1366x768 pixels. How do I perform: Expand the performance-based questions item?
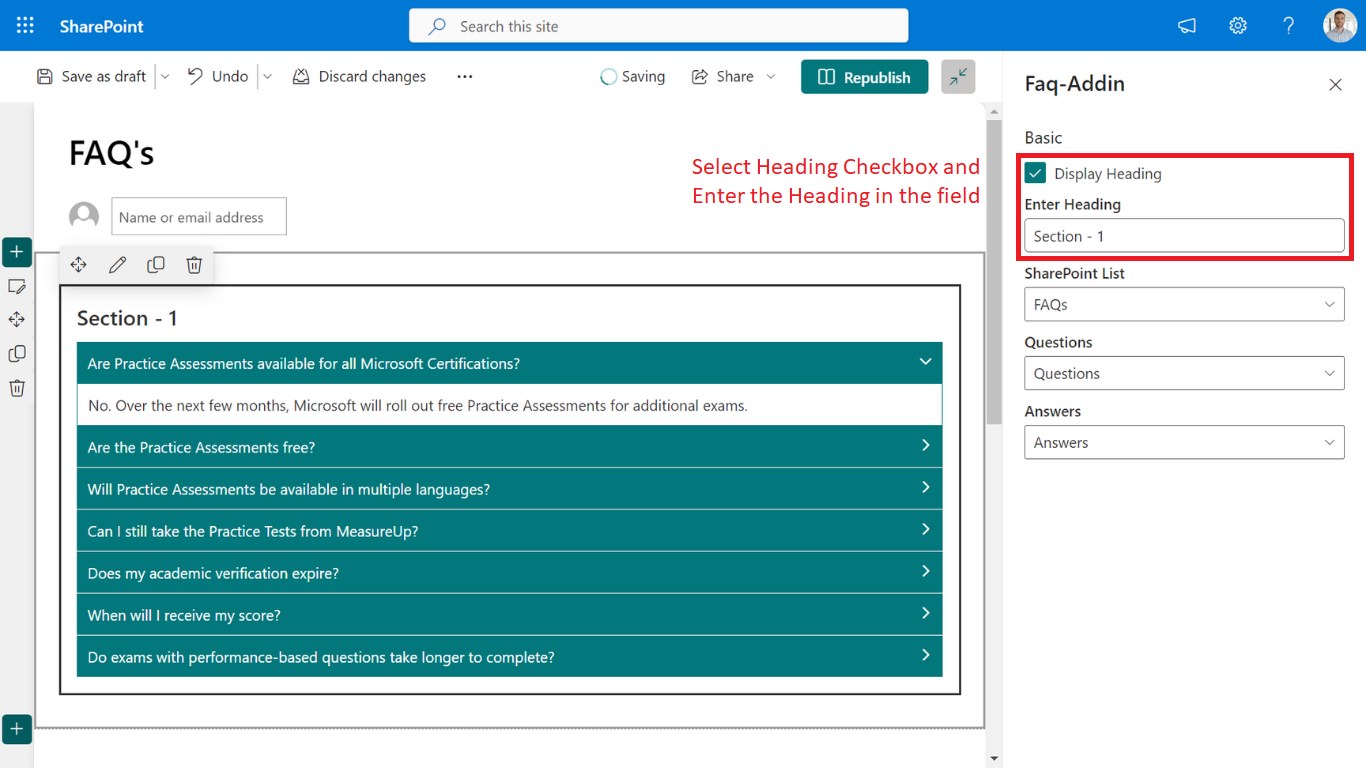pyautogui.click(x=509, y=657)
